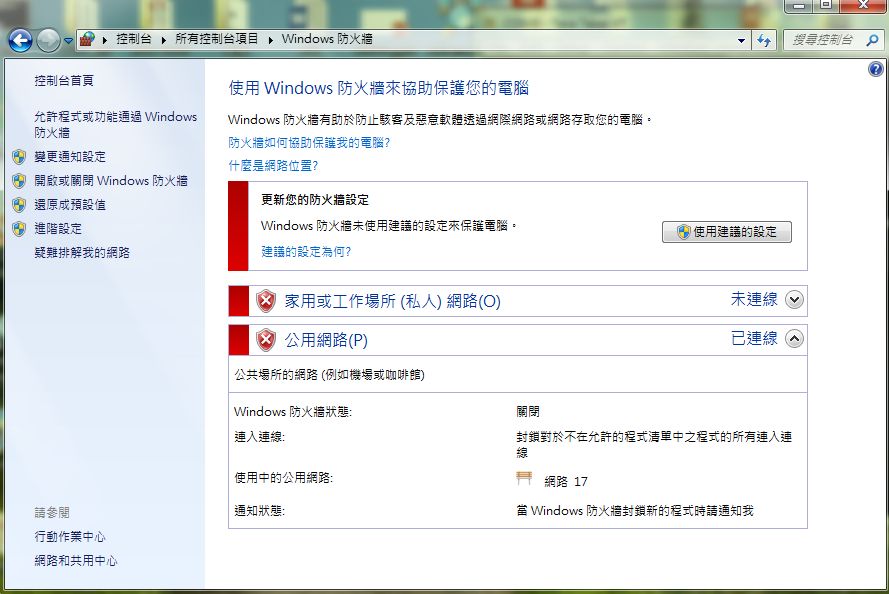Open the blue Help question mark icon
889x594 pixels.
(x=875, y=69)
